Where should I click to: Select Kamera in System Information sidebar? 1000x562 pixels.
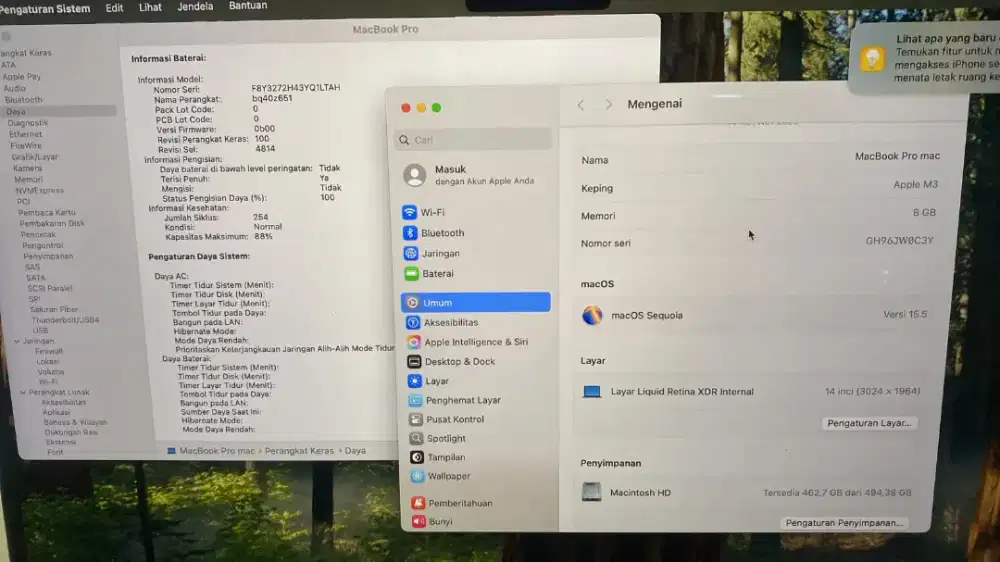(27, 168)
